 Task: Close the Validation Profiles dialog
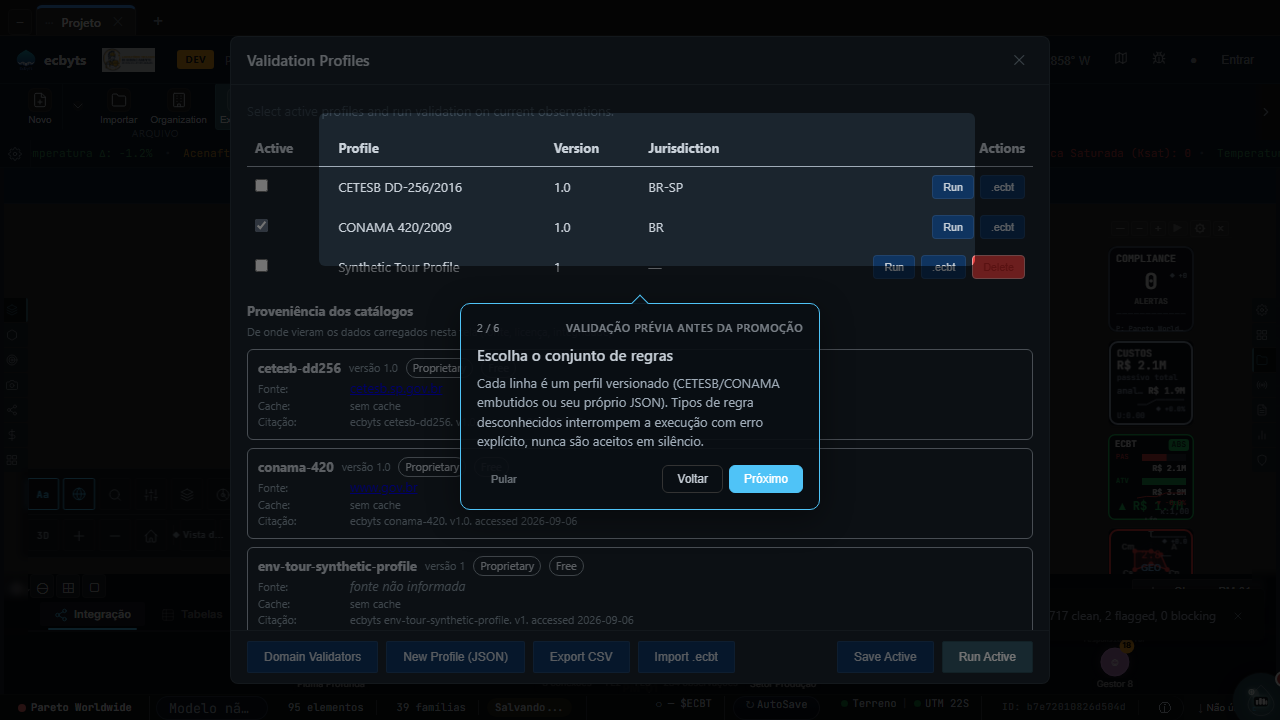[x=1019, y=60]
